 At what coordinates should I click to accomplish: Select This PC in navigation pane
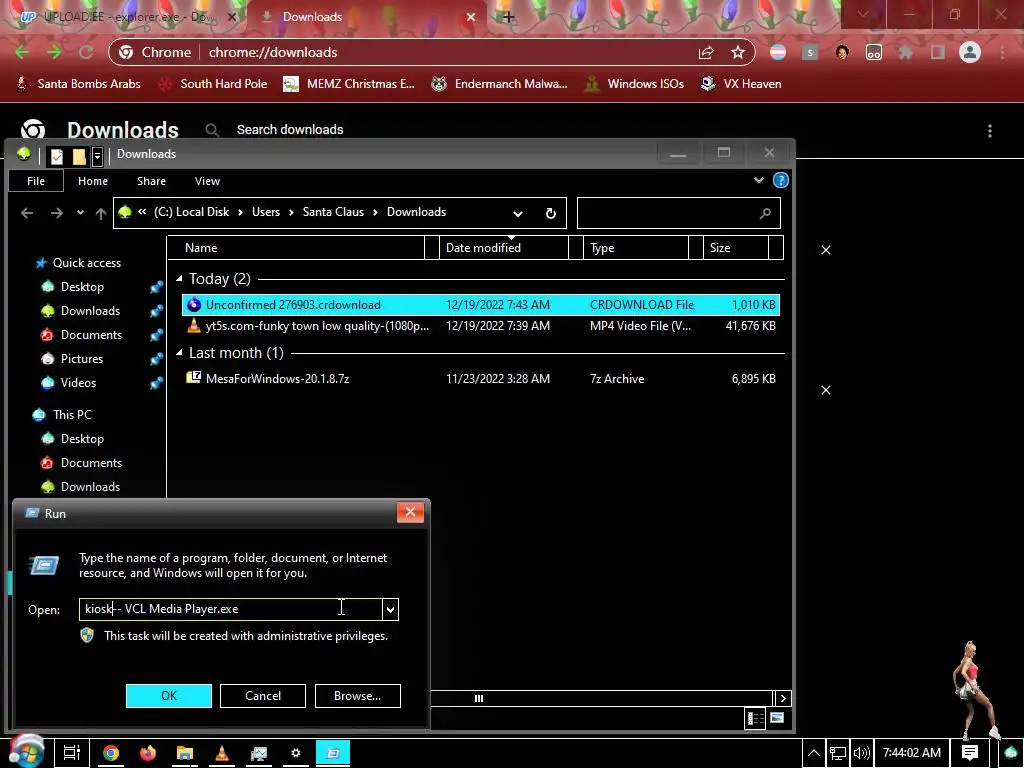(72, 415)
